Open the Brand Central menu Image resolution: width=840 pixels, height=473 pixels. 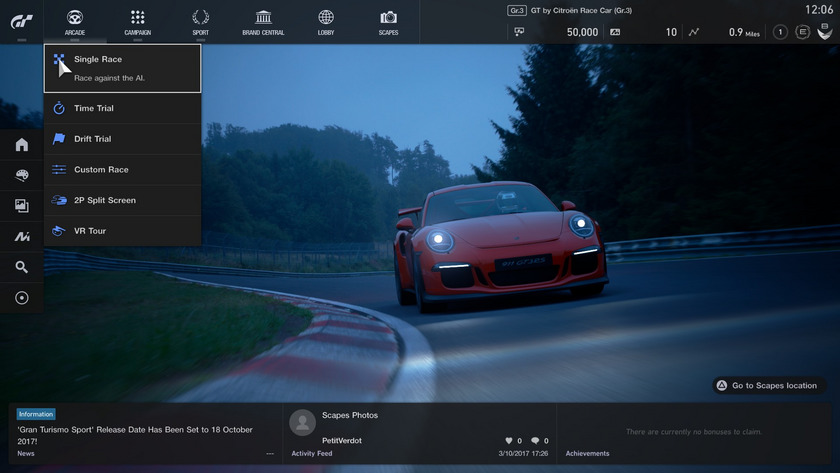click(263, 22)
